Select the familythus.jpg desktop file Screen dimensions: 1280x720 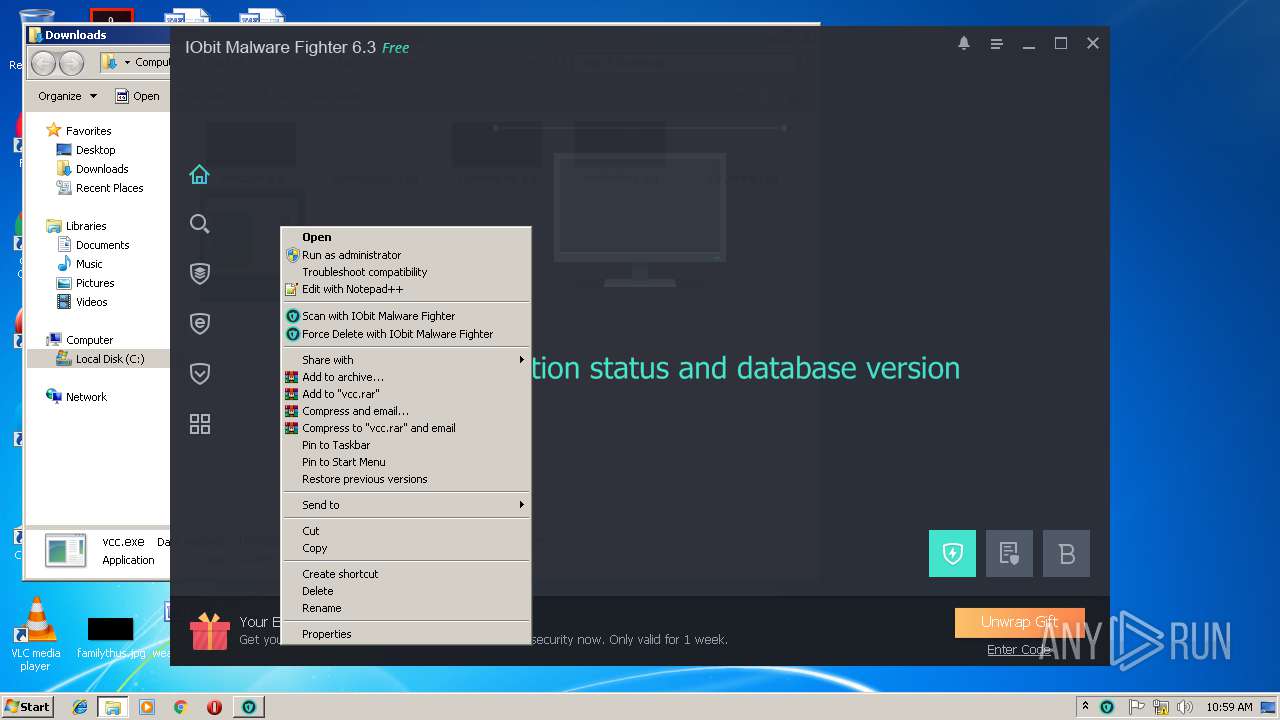point(110,637)
